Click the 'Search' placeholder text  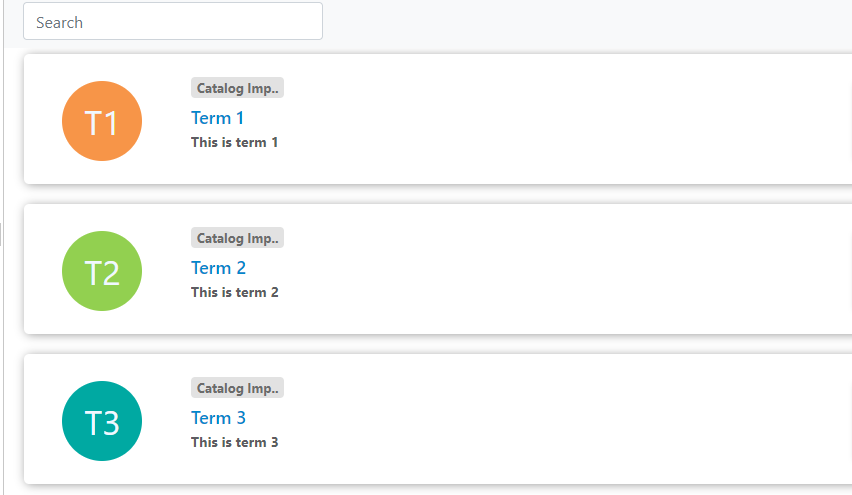(x=59, y=22)
